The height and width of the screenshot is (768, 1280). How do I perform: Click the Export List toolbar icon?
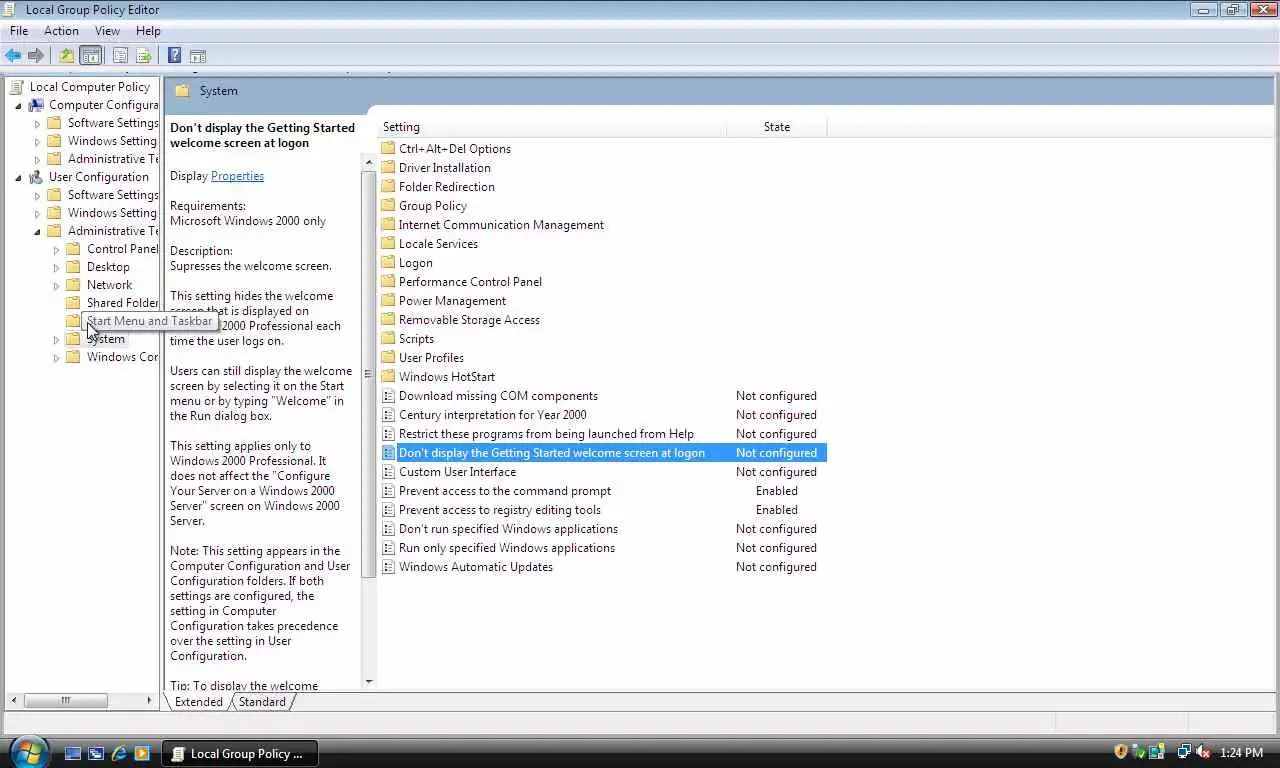pyautogui.click(x=143, y=56)
